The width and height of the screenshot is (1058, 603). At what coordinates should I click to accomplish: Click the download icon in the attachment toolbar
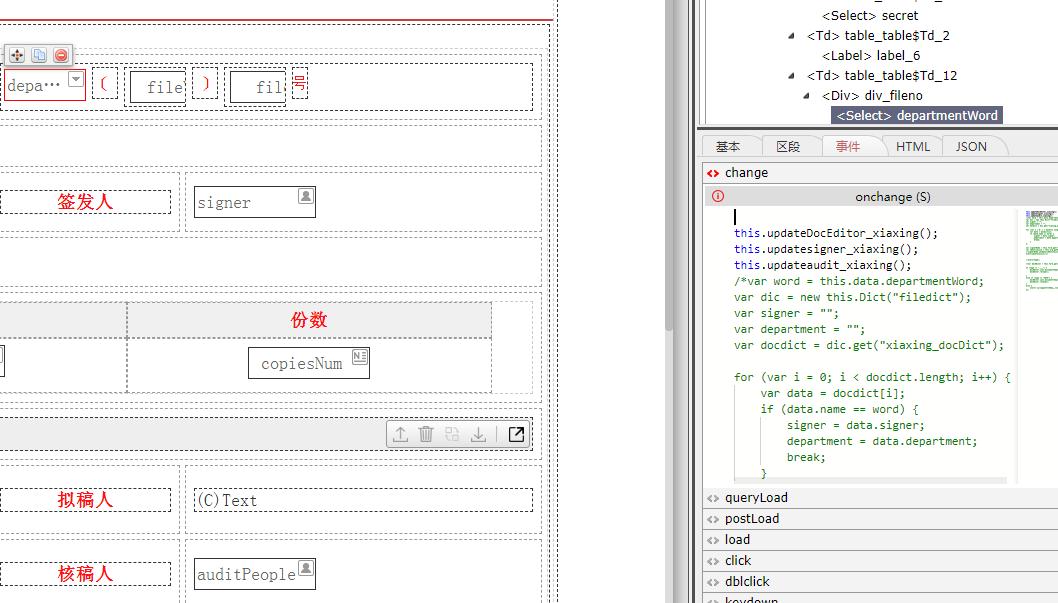pos(479,434)
